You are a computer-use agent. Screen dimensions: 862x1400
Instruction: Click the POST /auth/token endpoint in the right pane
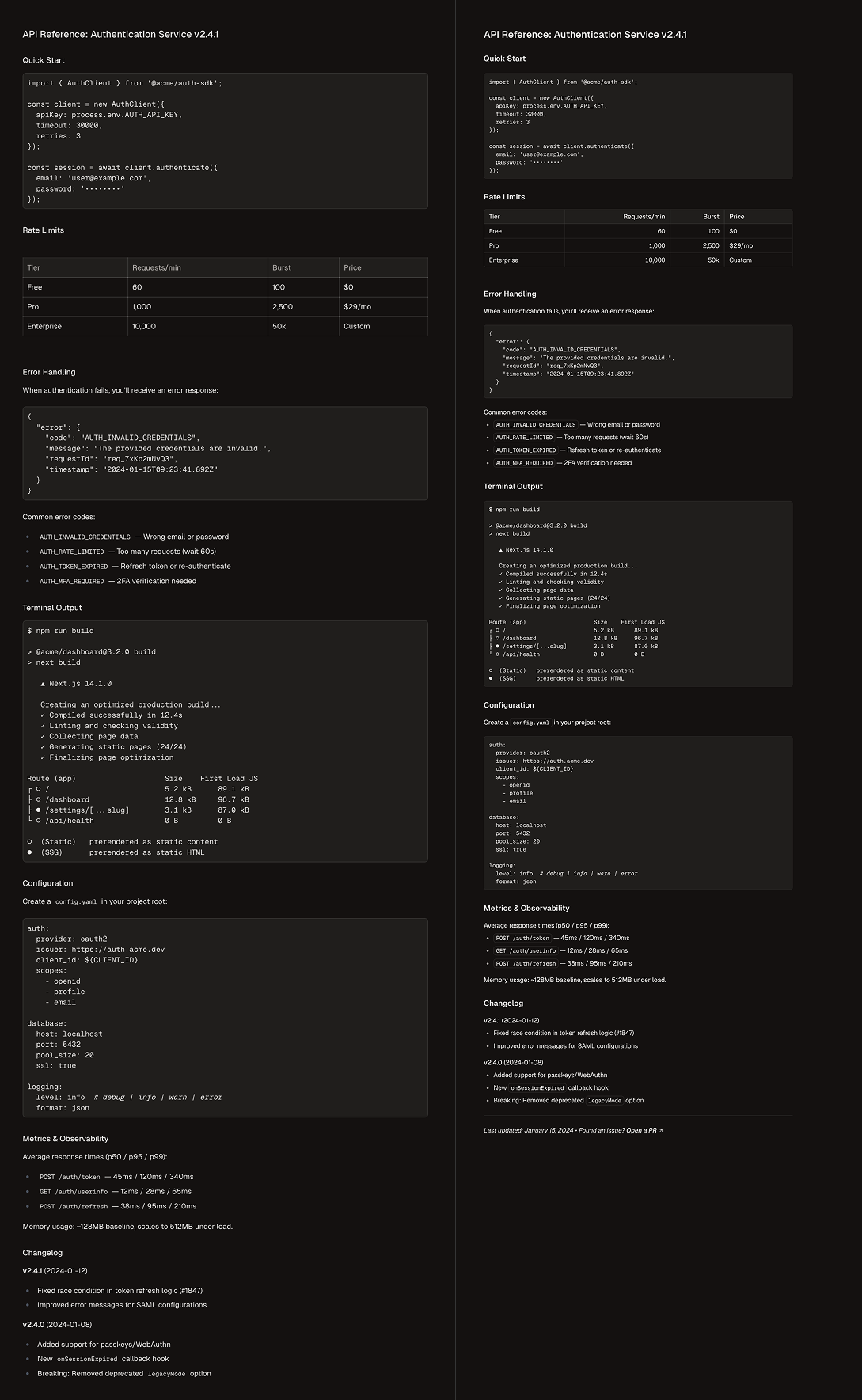pyautogui.click(x=522, y=939)
